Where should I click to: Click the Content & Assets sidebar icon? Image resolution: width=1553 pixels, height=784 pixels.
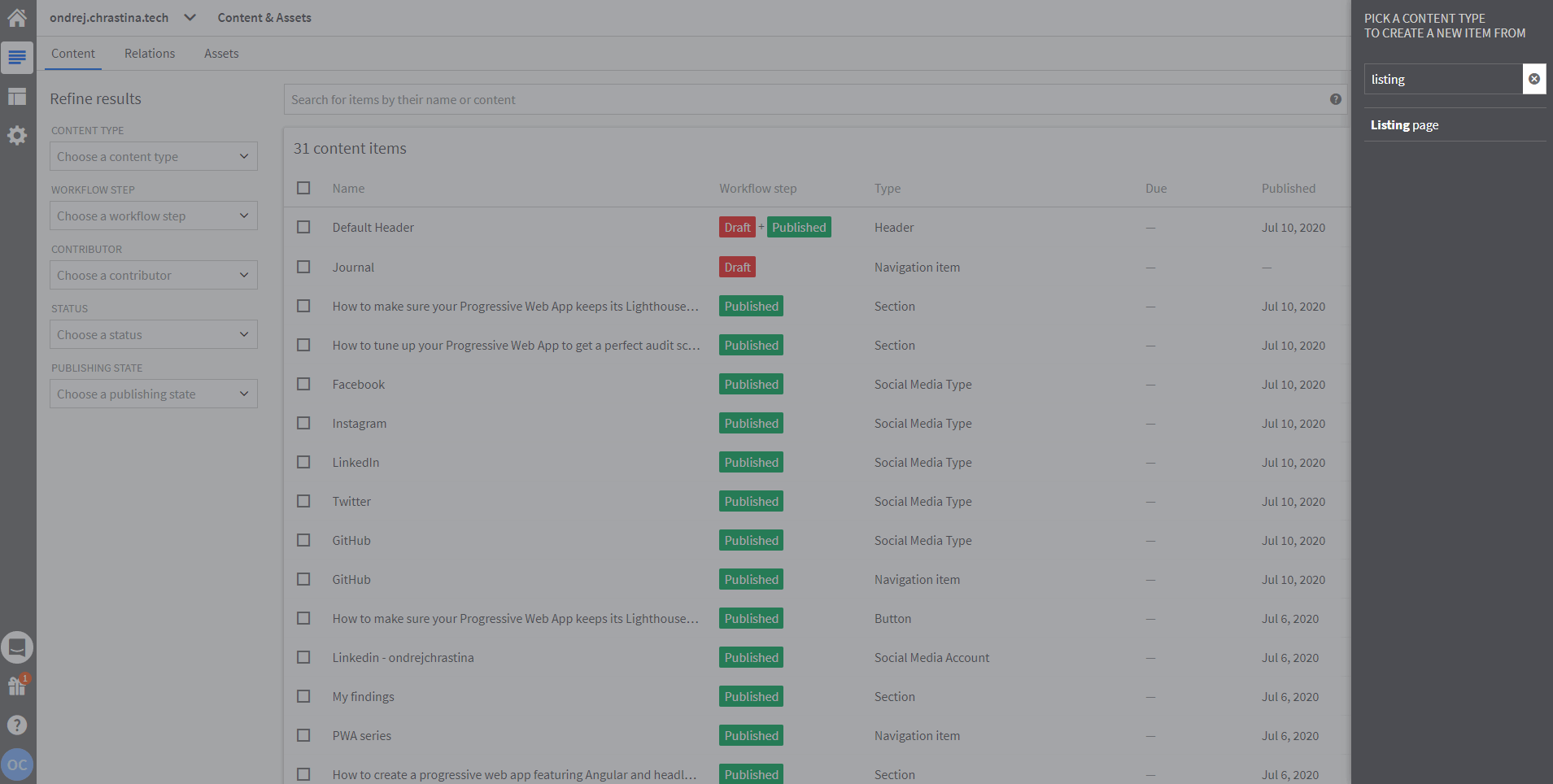[17, 57]
